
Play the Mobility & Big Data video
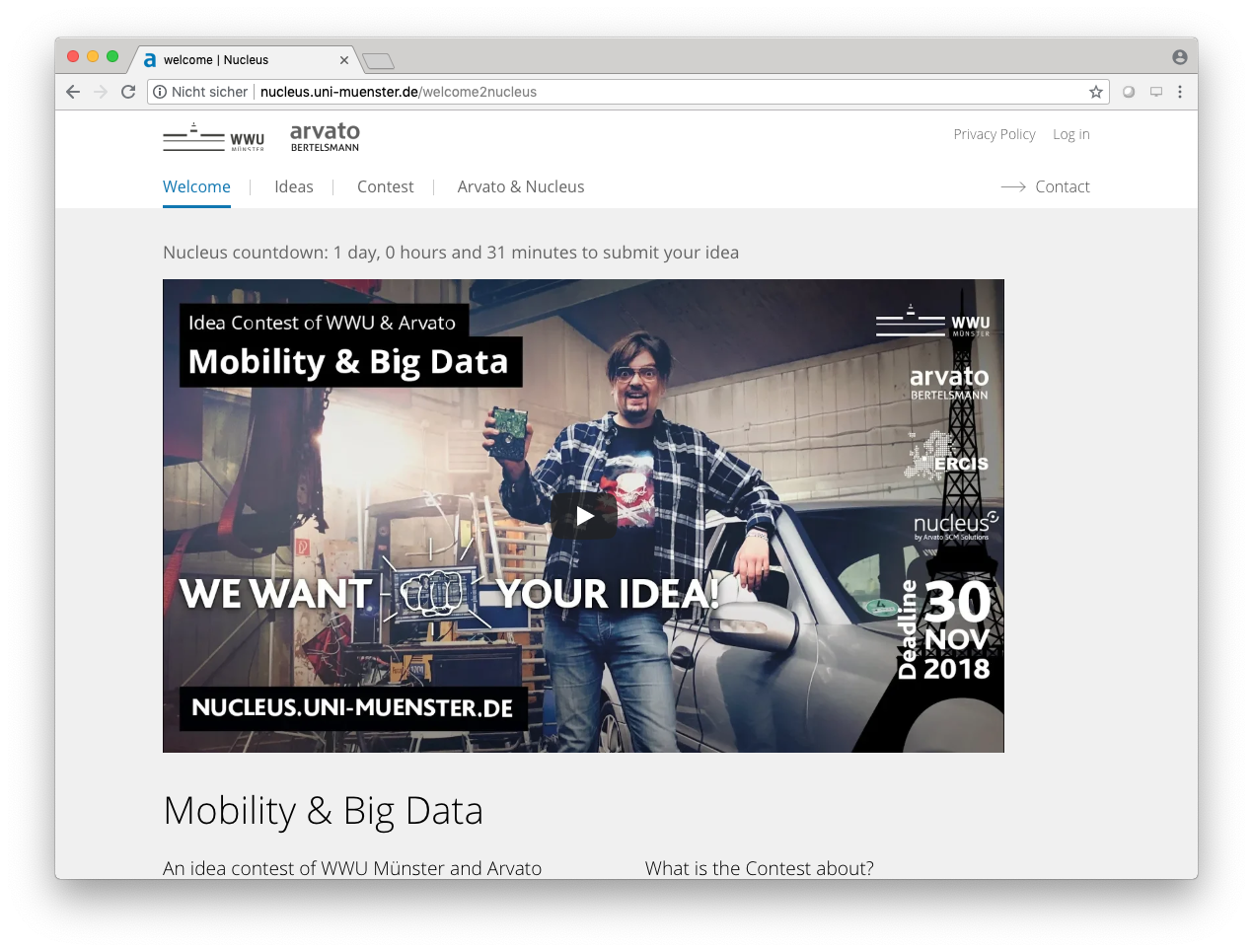(x=584, y=516)
